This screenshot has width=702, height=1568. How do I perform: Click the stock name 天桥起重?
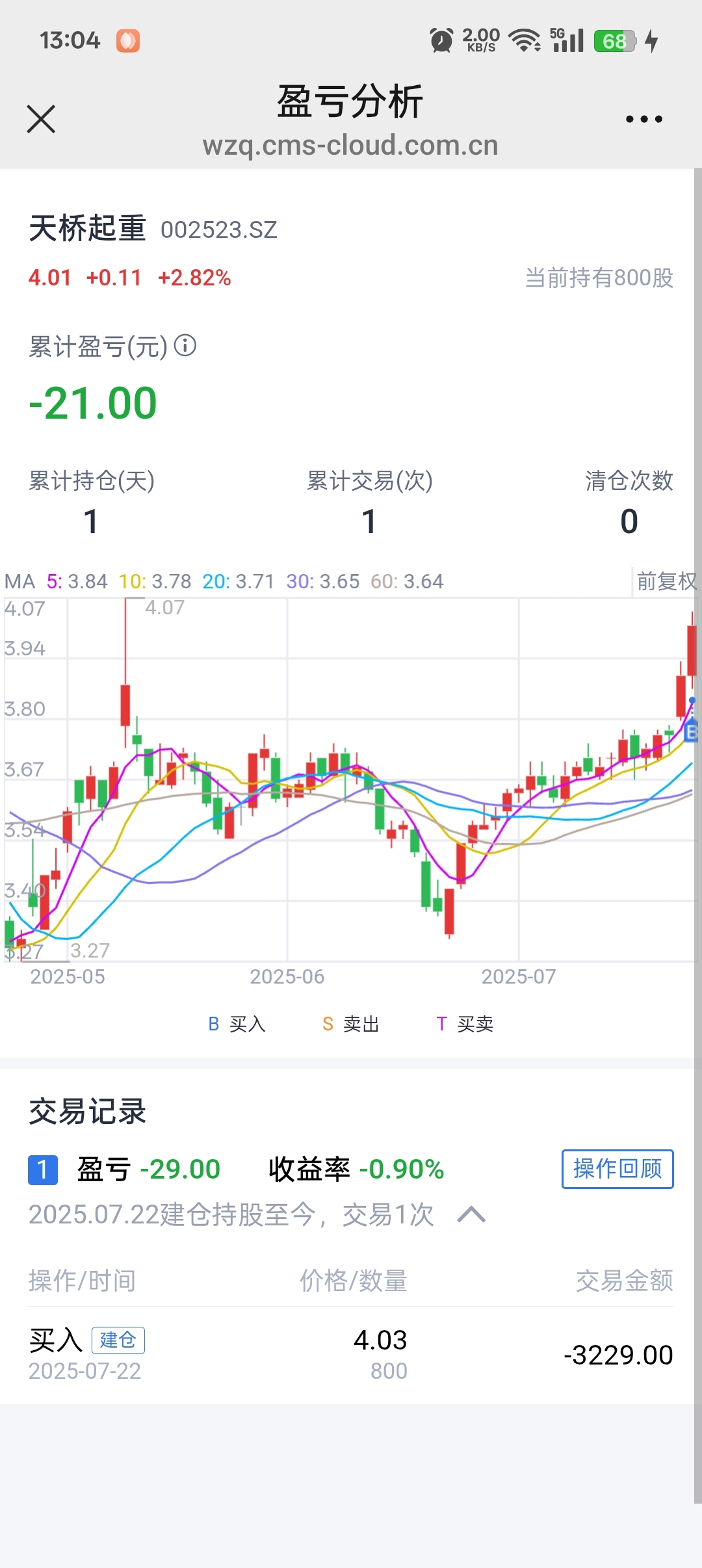click(87, 229)
